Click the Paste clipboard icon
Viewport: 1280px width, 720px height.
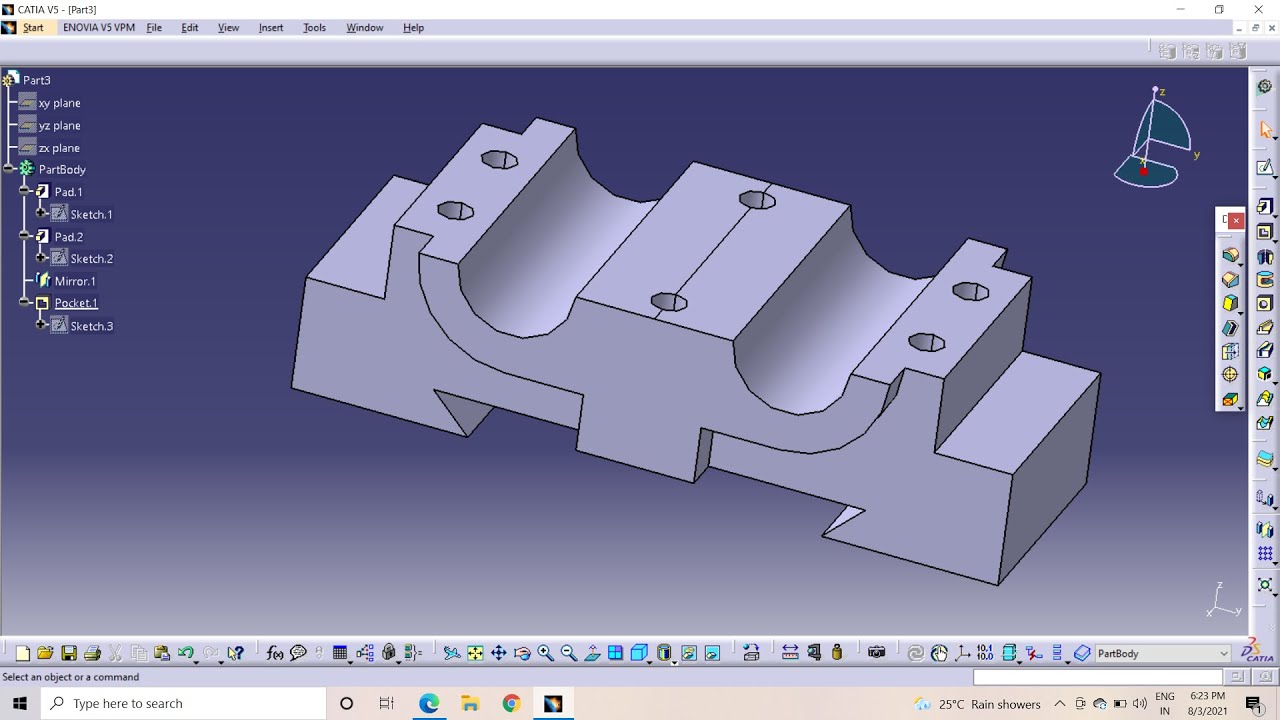(161, 653)
